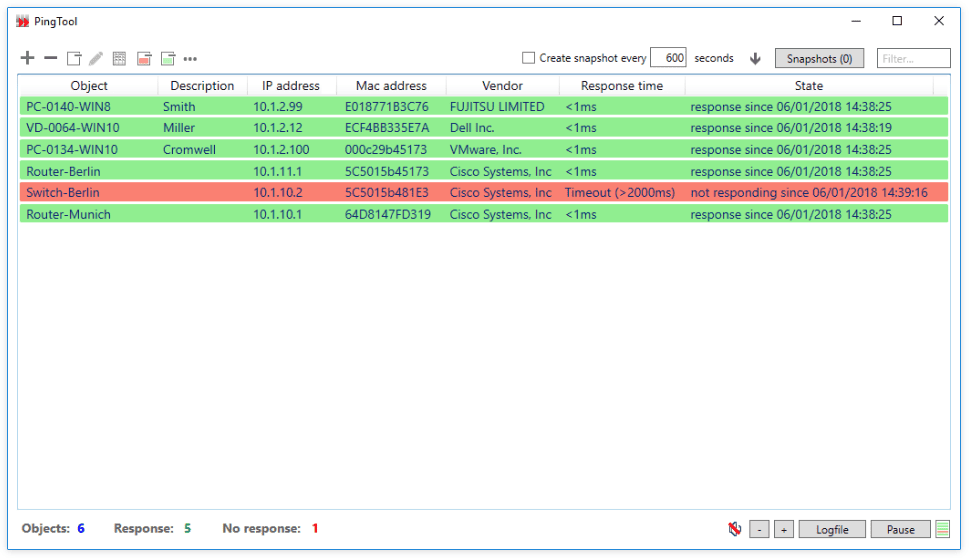Toggle the muted speaker sound icon
Image resolution: width=969 pixels, height=558 pixels.
pyautogui.click(x=734, y=529)
